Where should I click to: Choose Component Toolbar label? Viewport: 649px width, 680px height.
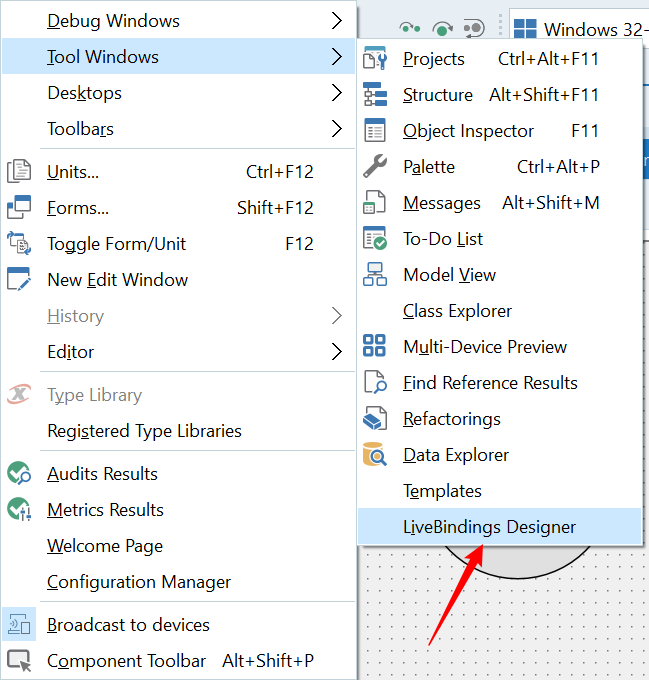(x=126, y=661)
